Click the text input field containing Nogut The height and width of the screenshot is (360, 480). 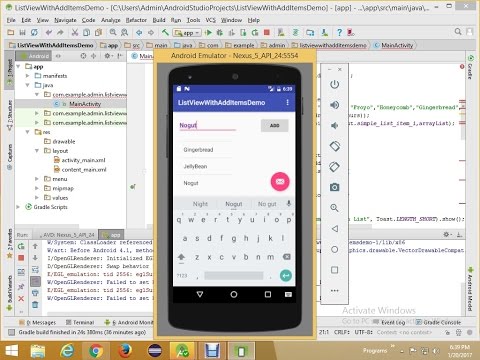tap(208, 126)
